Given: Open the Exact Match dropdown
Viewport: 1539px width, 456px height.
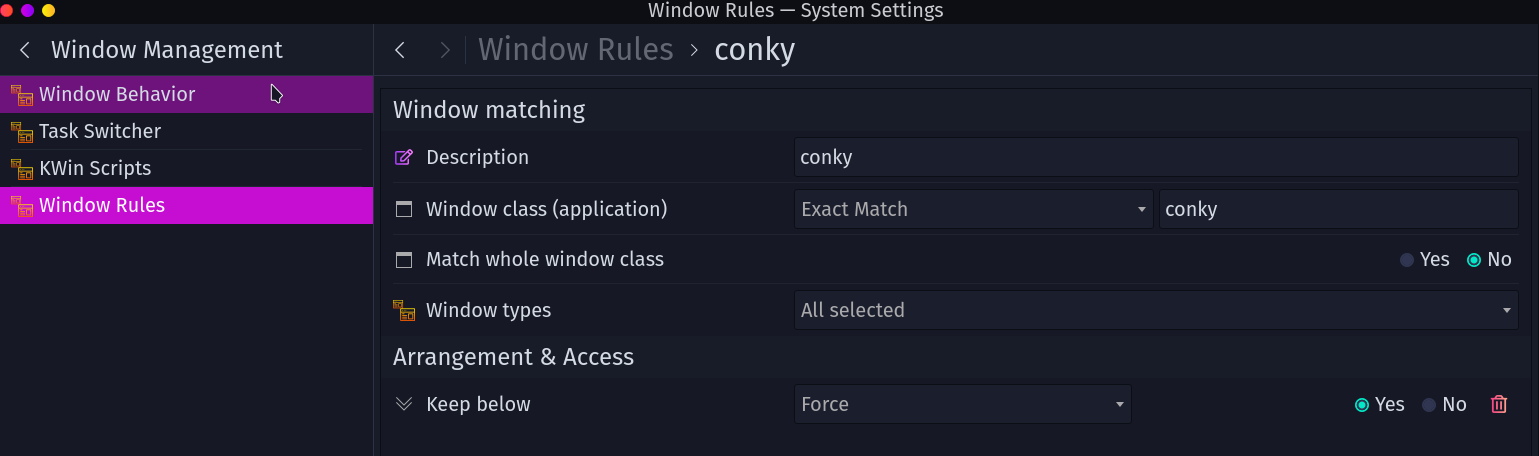Looking at the screenshot, I should pyautogui.click(x=973, y=209).
